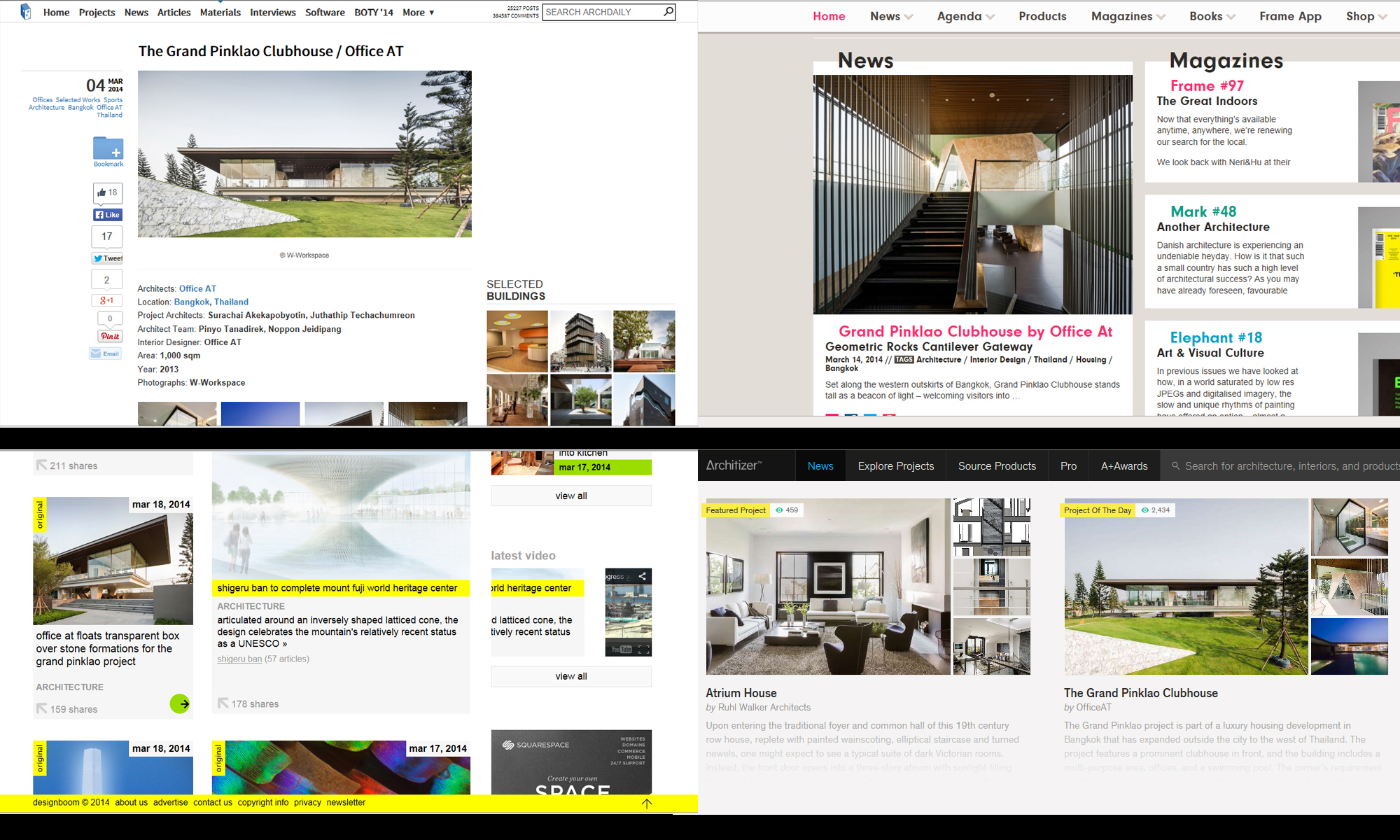The width and height of the screenshot is (1400, 840).
Task: Share via the Pin it button
Action: (110, 336)
